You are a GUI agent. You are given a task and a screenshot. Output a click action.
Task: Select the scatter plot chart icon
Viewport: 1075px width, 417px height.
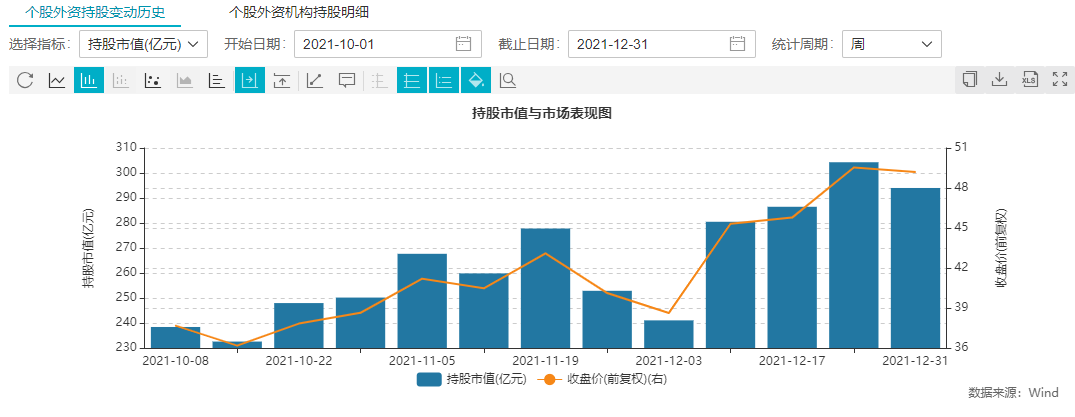point(153,80)
